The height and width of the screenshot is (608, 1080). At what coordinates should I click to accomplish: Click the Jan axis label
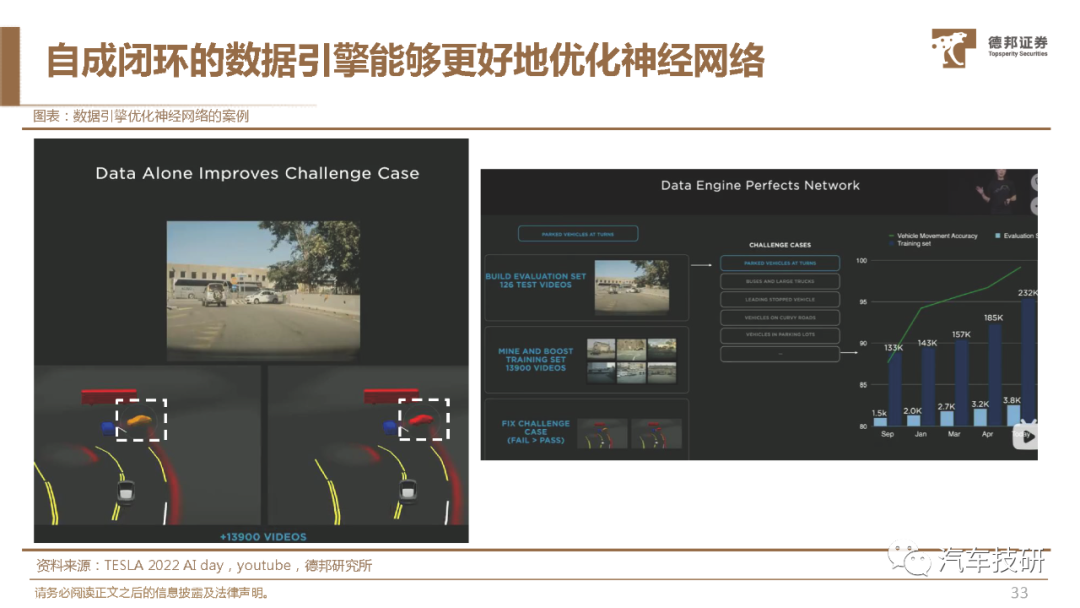pos(920,434)
